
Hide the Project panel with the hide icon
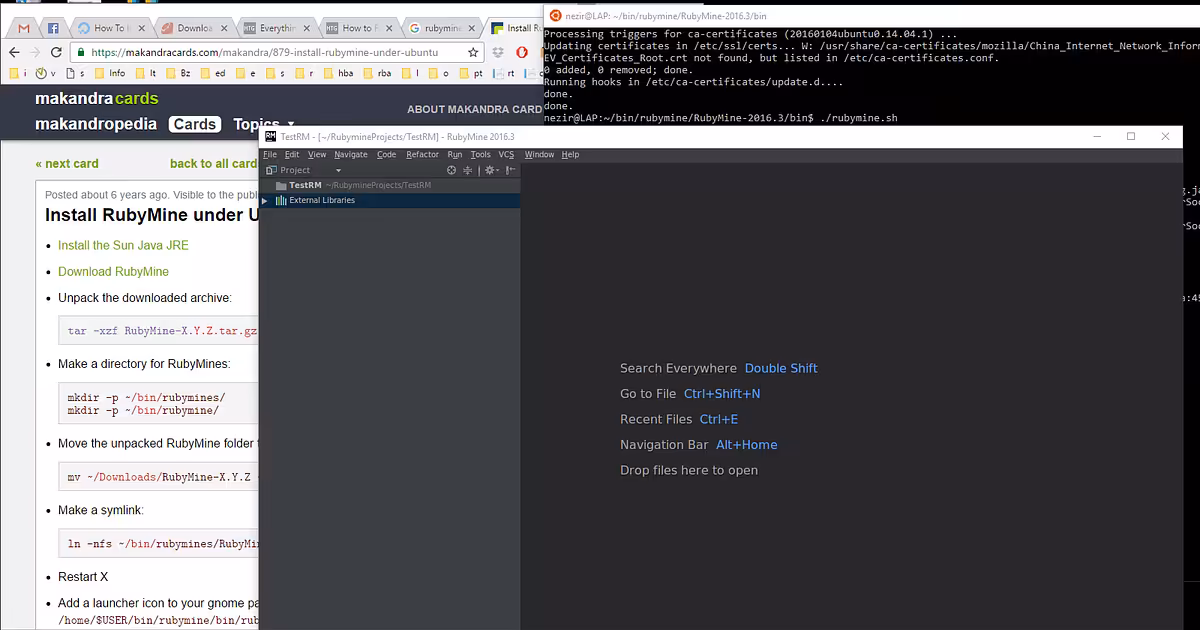510,170
